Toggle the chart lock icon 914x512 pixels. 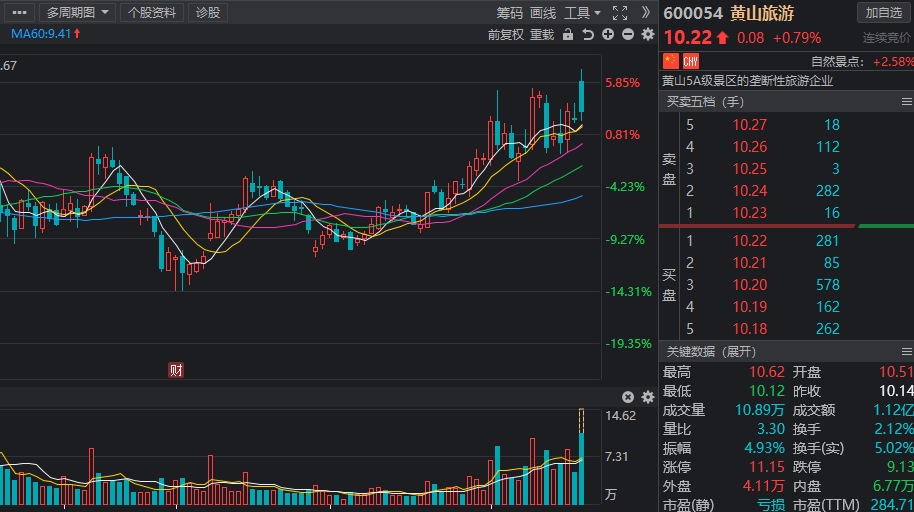pos(568,35)
